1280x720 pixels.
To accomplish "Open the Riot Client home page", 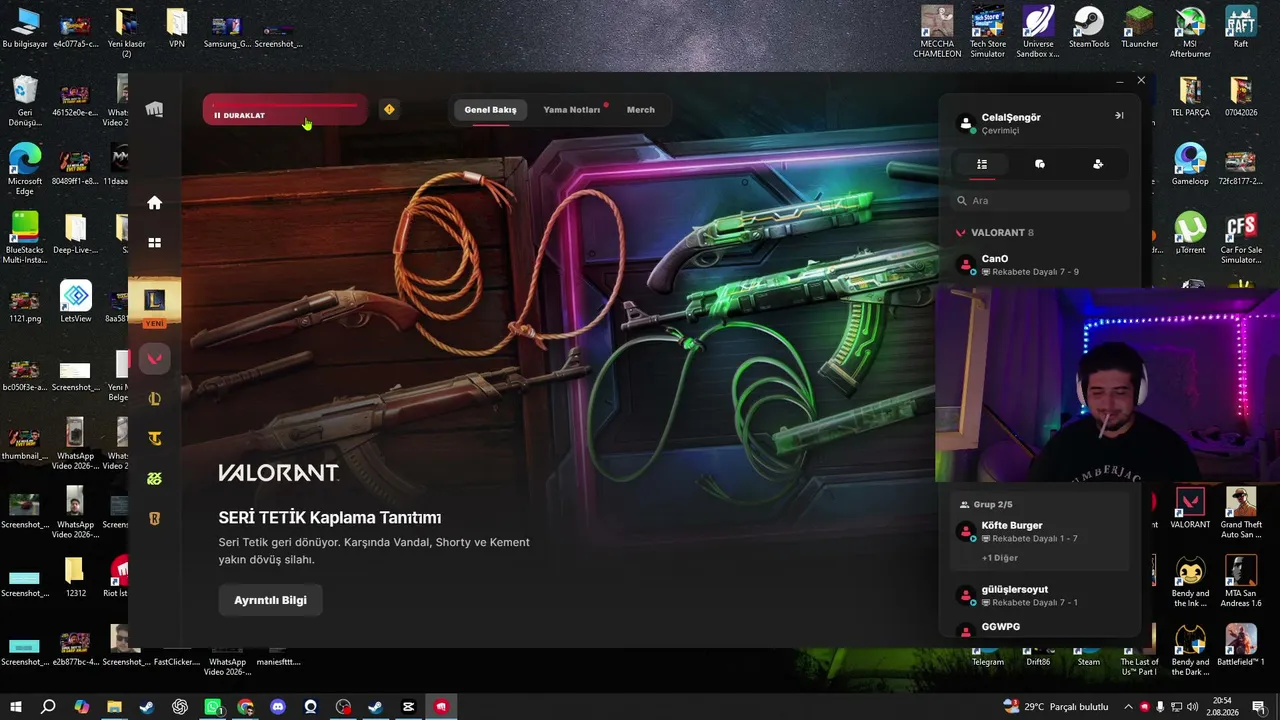I will click(x=154, y=203).
